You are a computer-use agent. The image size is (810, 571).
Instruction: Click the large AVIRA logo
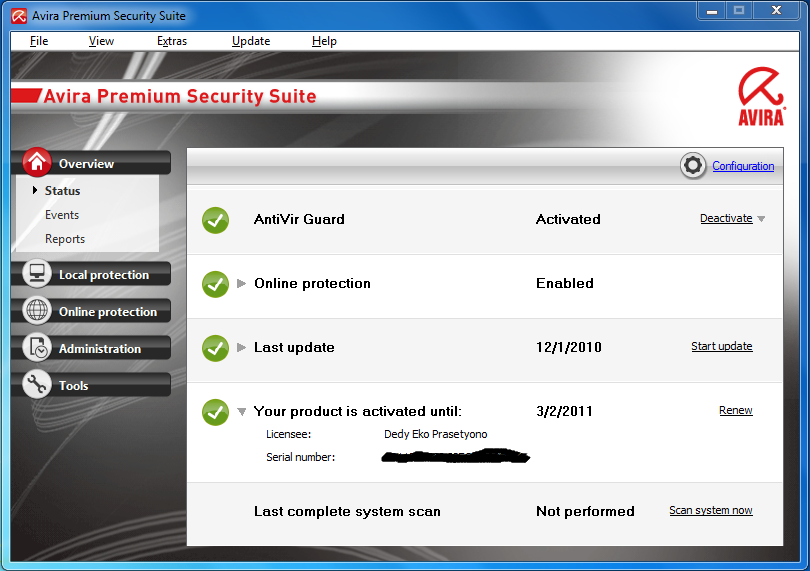pyautogui.click(x=761, y=97)
